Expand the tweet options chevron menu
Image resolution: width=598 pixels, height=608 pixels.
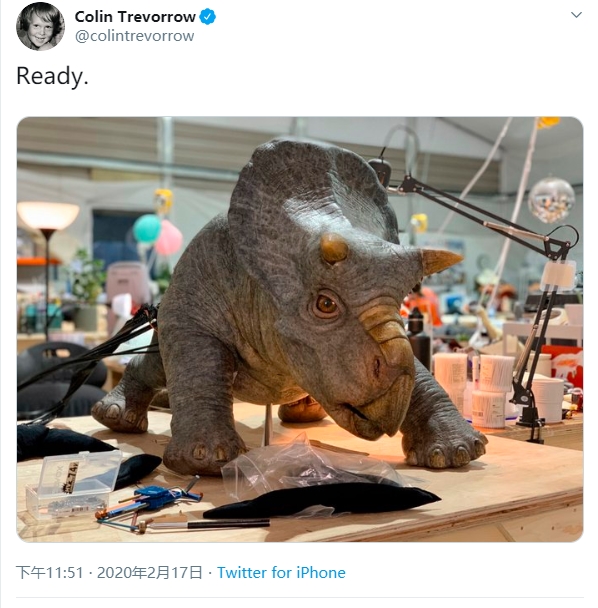click(576, 15)
